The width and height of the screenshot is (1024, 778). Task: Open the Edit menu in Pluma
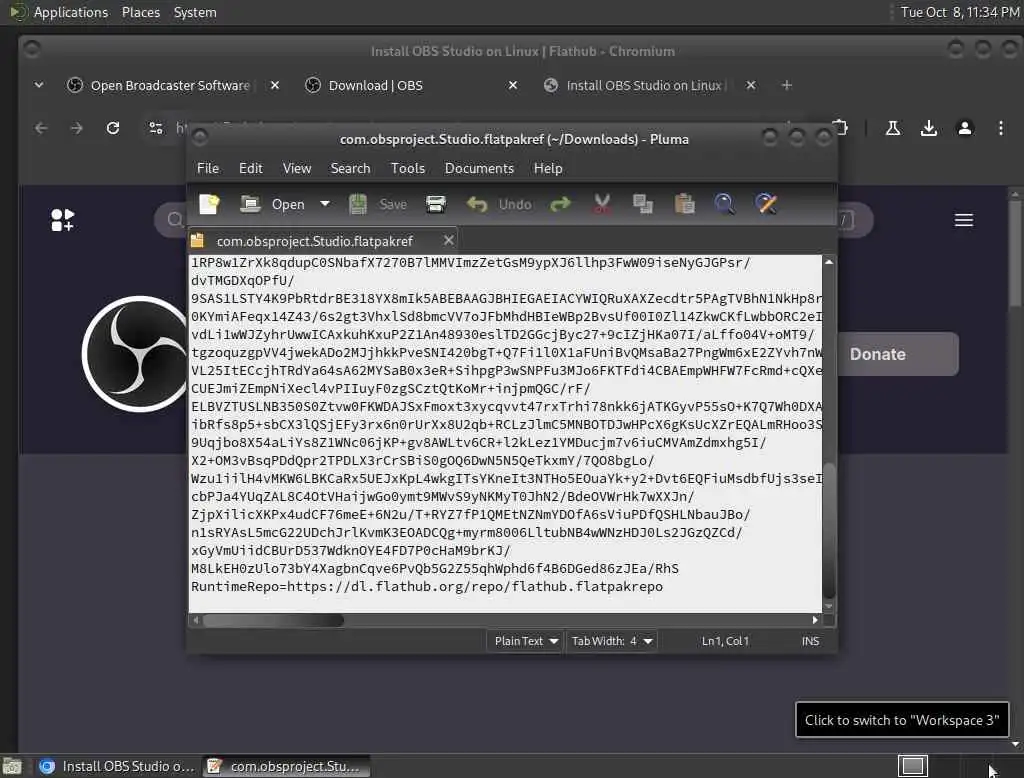click(x=251, y=169)
